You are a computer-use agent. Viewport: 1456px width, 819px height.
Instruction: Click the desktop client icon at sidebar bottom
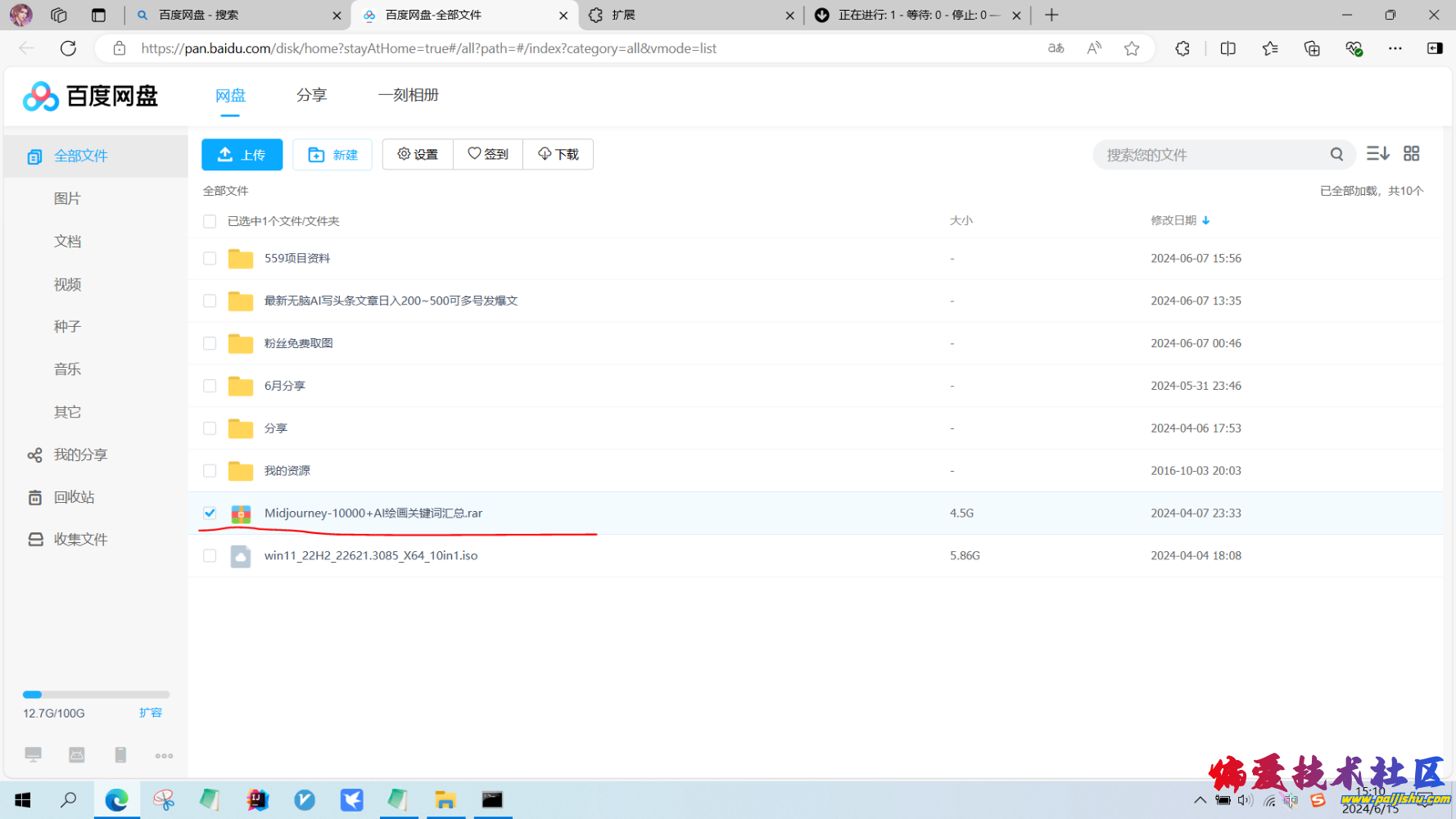point(34,755)
